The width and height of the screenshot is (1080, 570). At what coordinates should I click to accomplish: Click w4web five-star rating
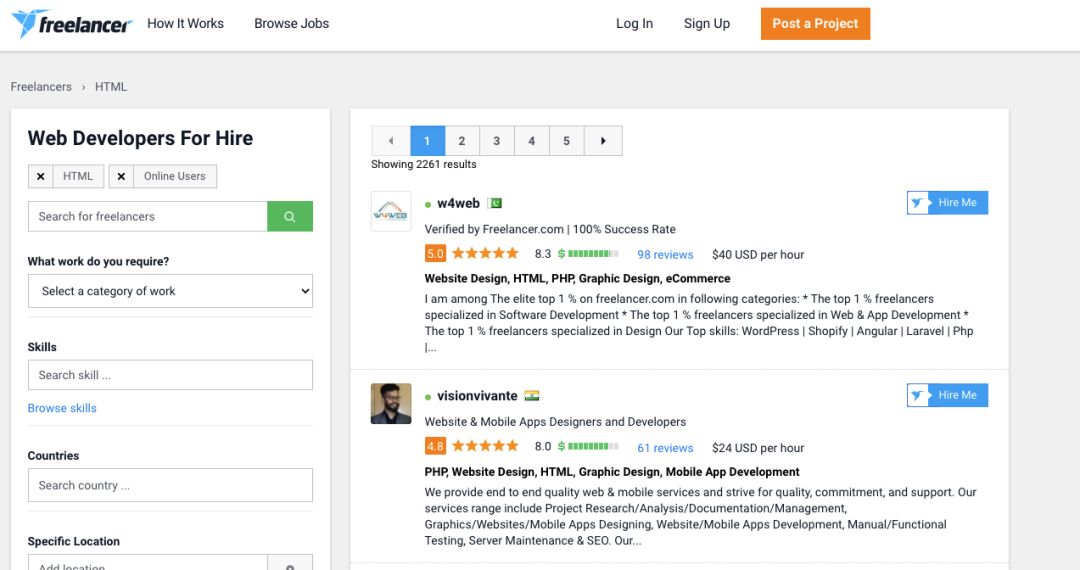point(486,253)
